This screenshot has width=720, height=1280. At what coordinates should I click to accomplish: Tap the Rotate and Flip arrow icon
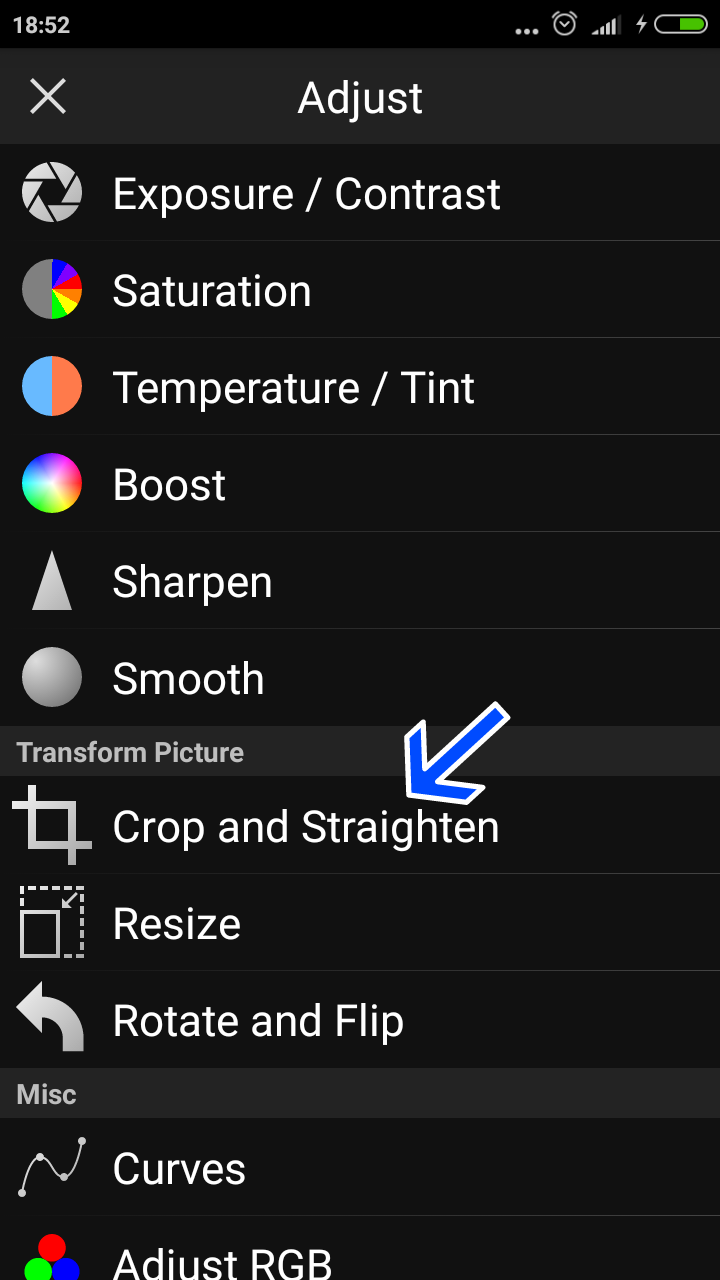(51, 1018)
